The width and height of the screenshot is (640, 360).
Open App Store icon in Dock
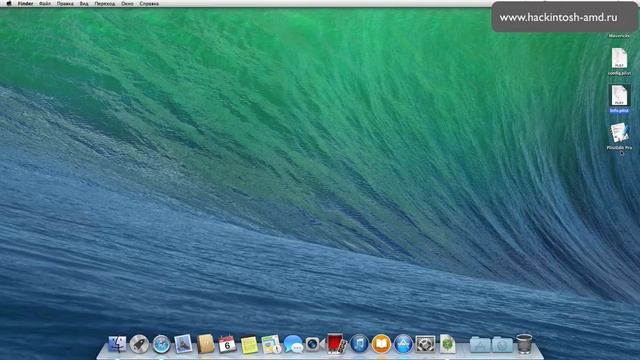pos(403,344)
